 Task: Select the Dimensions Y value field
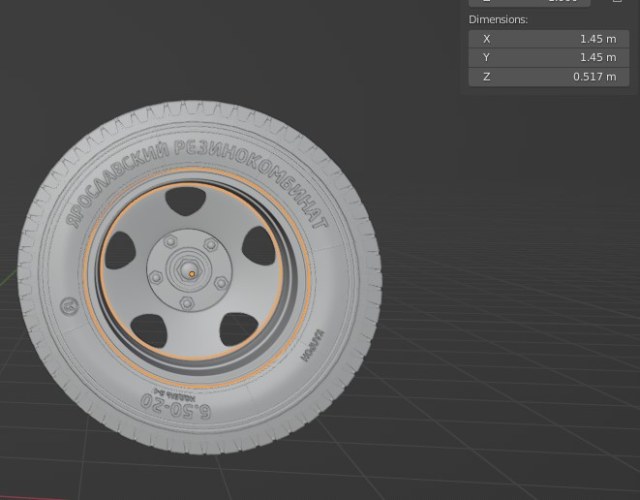point(549,57)
